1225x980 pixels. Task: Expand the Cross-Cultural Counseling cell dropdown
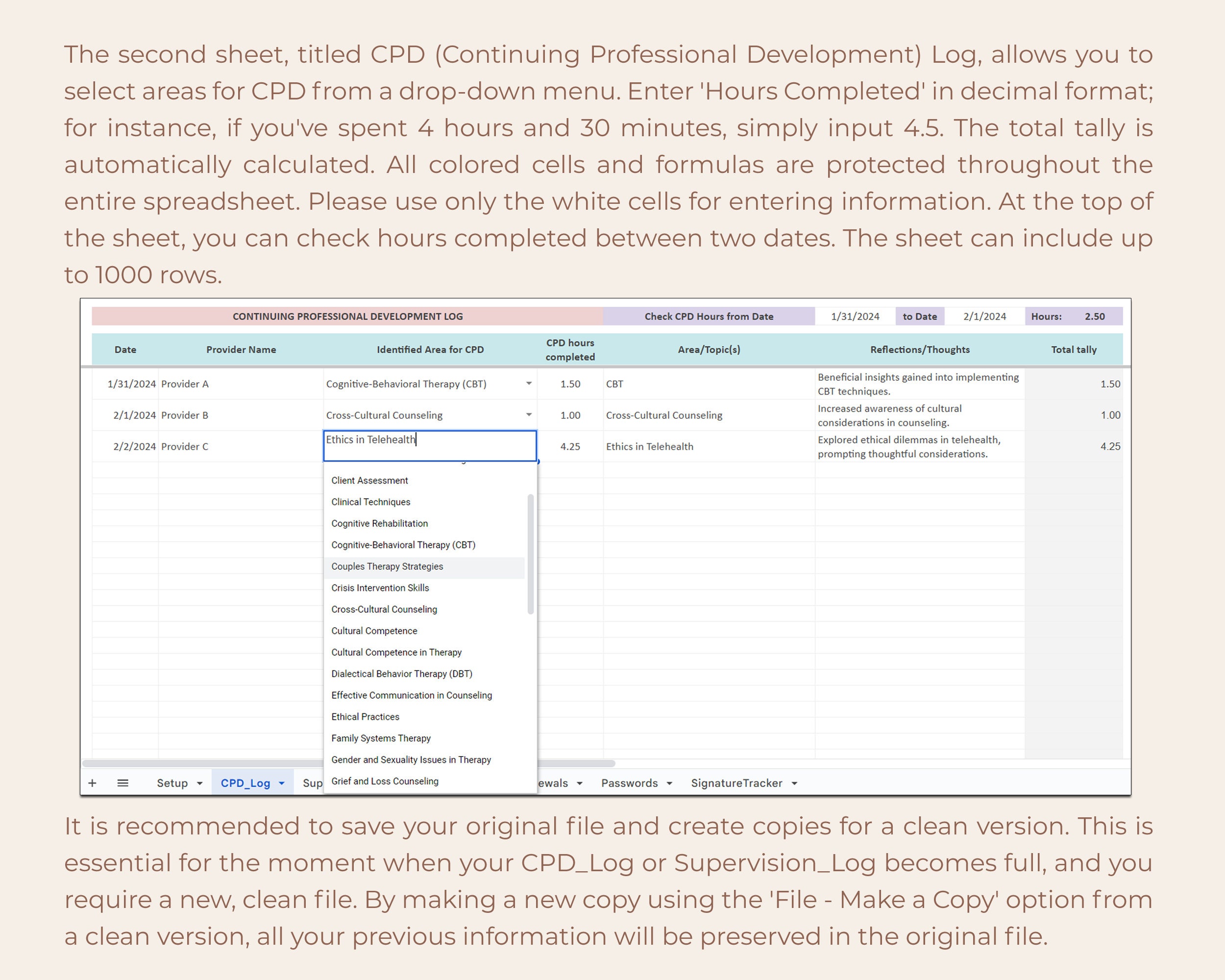[528, 415]
